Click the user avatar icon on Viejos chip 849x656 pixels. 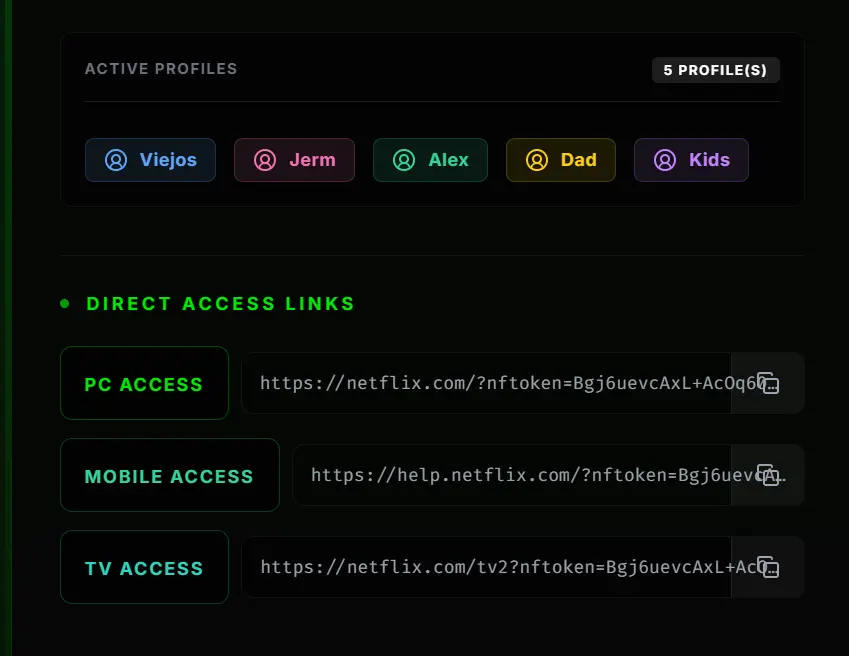[x=116, y=160]
